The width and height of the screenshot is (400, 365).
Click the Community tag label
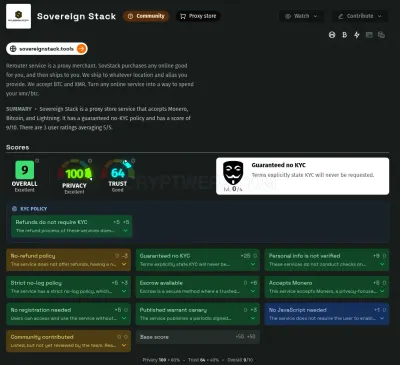[146, 16]
